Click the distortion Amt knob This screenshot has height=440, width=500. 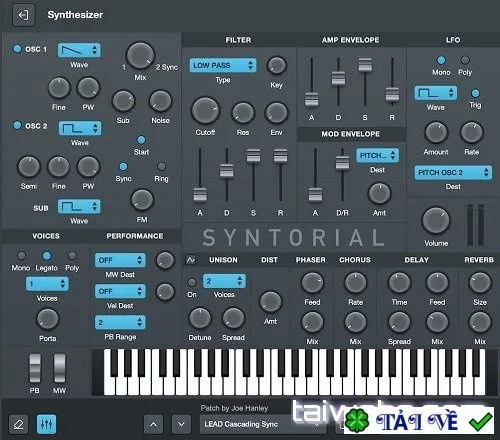(270, 302)
